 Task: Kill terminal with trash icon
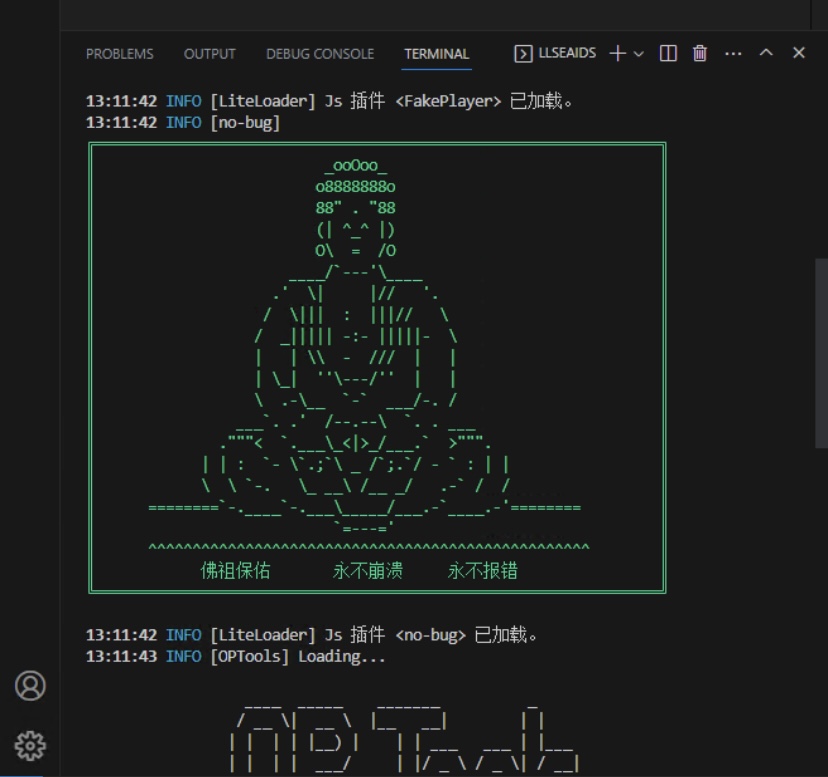tap(700, 53)
